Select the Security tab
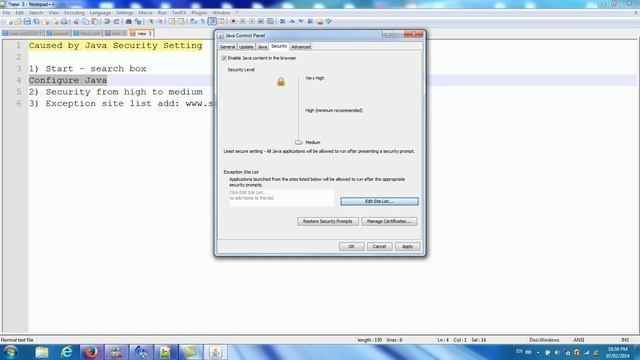 [x=279, y=46]
